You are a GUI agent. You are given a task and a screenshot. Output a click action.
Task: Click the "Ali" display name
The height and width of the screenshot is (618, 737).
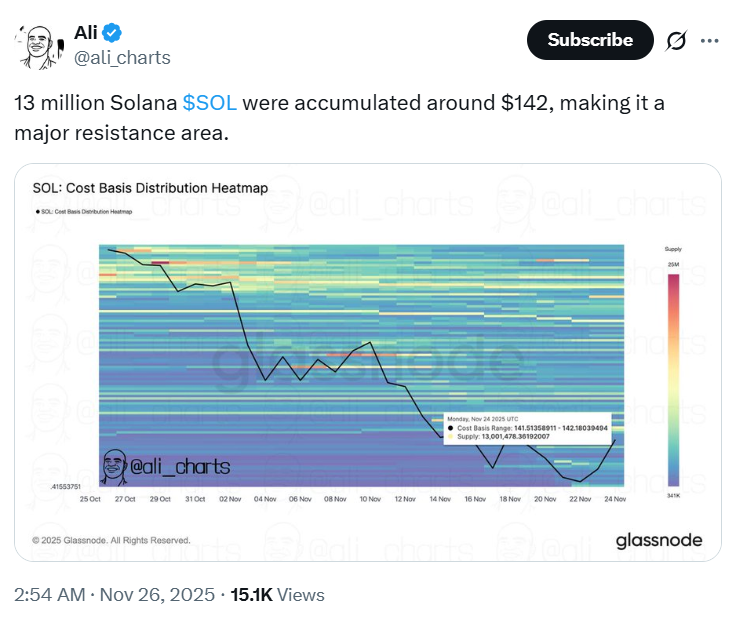(86, 32)
